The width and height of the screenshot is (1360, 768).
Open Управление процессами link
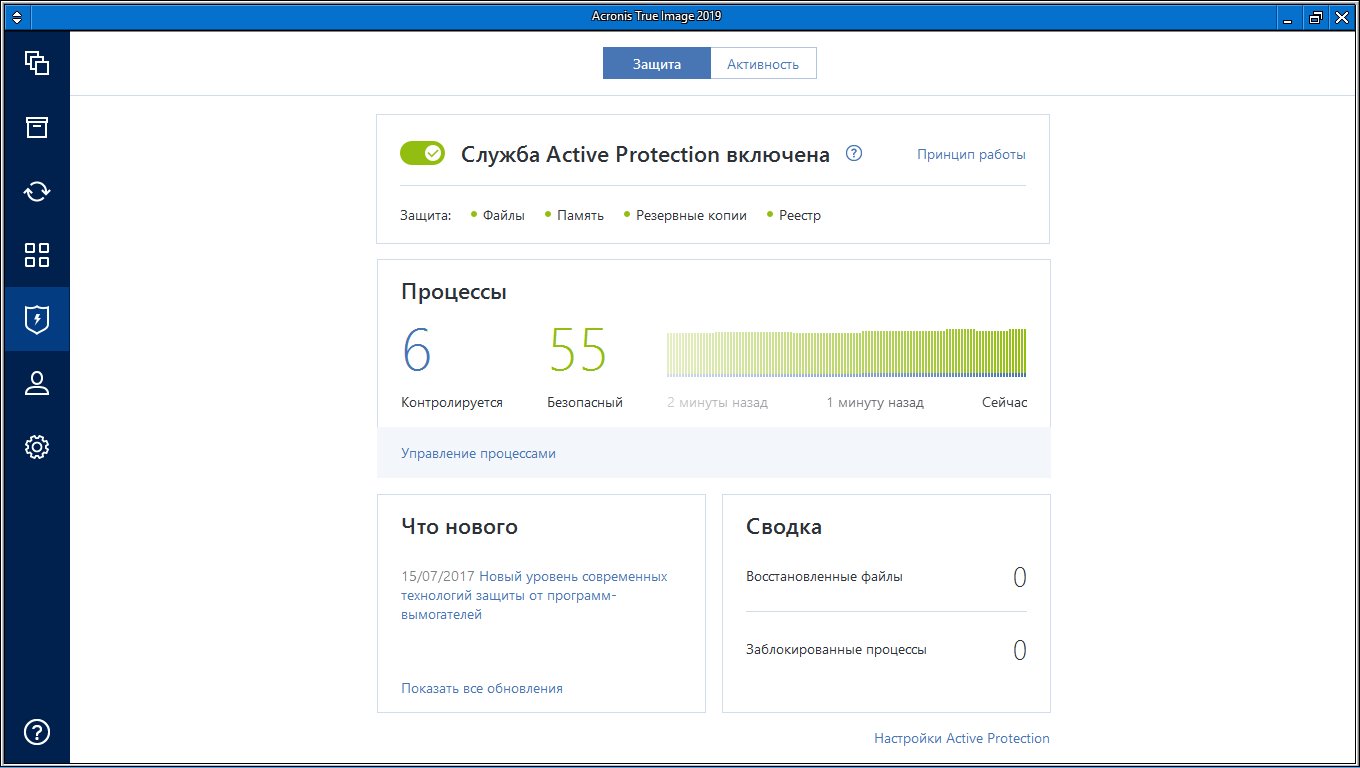click(478, 453)
